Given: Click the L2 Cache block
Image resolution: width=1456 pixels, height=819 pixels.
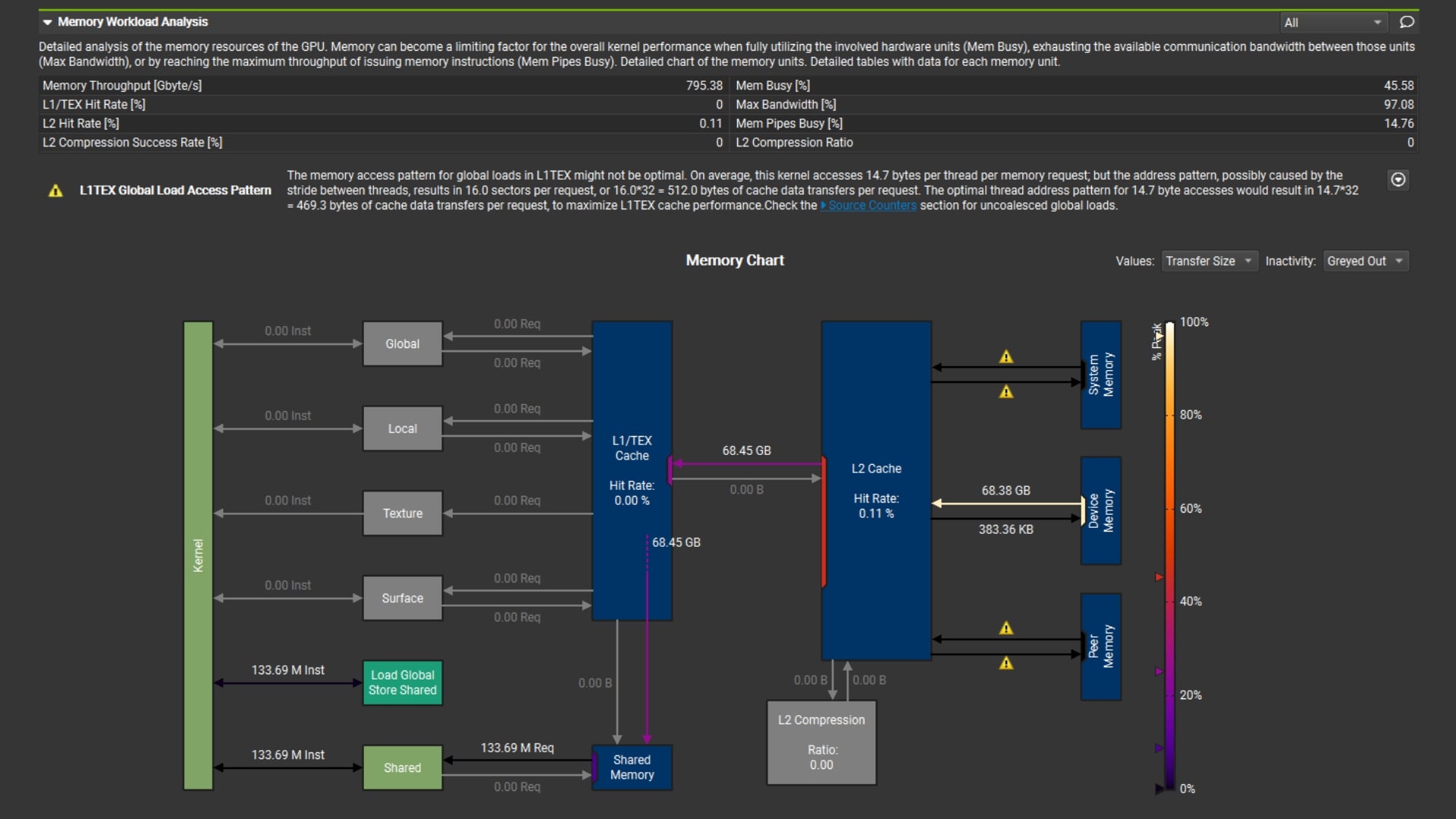Looking at the screenshot, I should click(876, 490).
